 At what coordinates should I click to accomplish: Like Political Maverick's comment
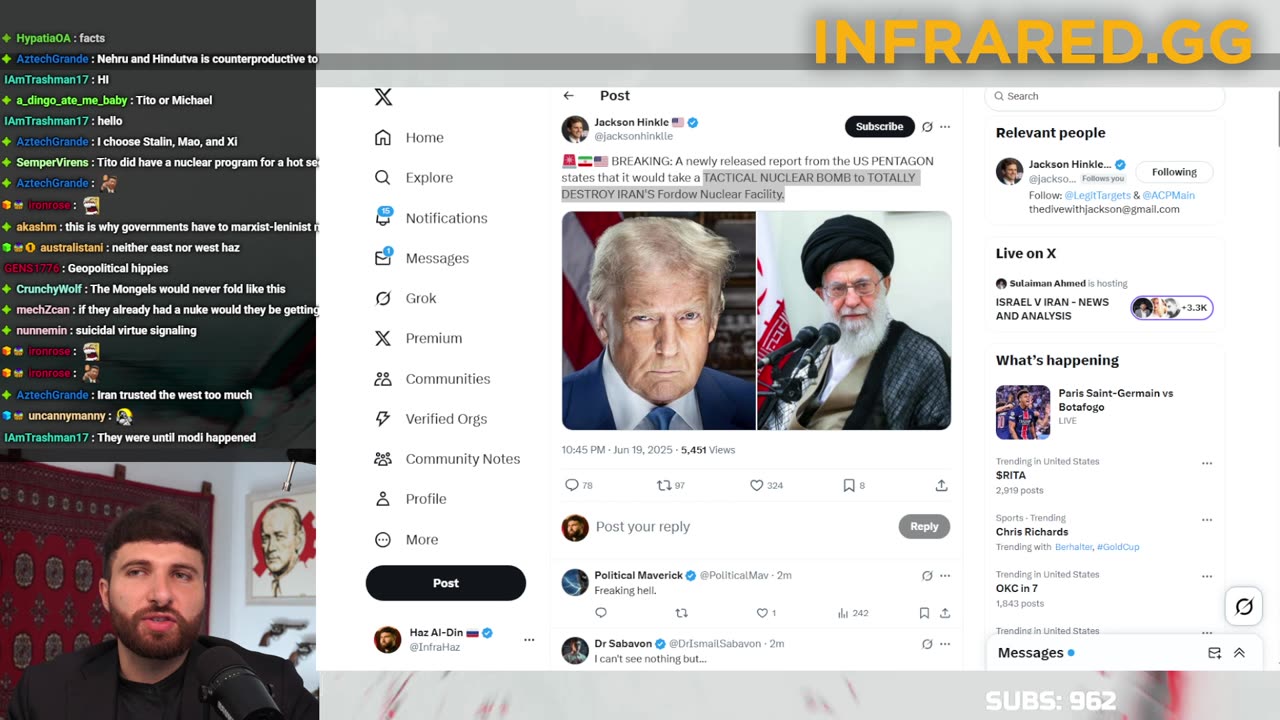(762, 613)
